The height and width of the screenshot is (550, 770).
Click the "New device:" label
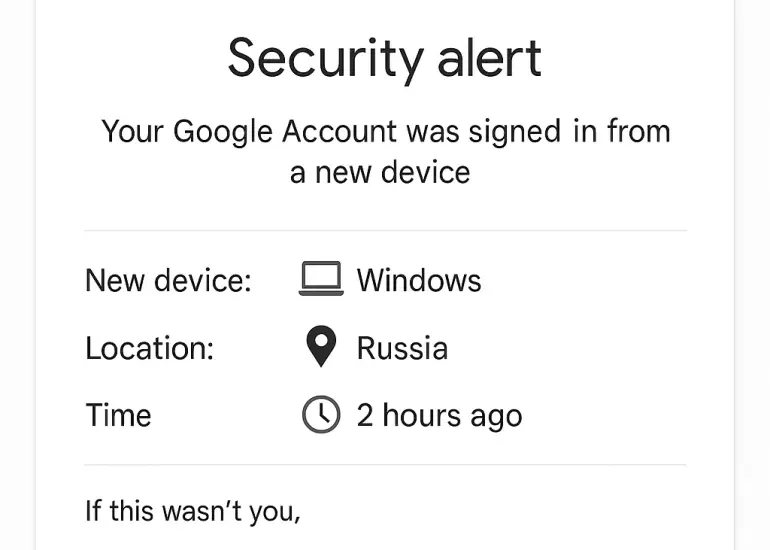[x=168, y=280]
